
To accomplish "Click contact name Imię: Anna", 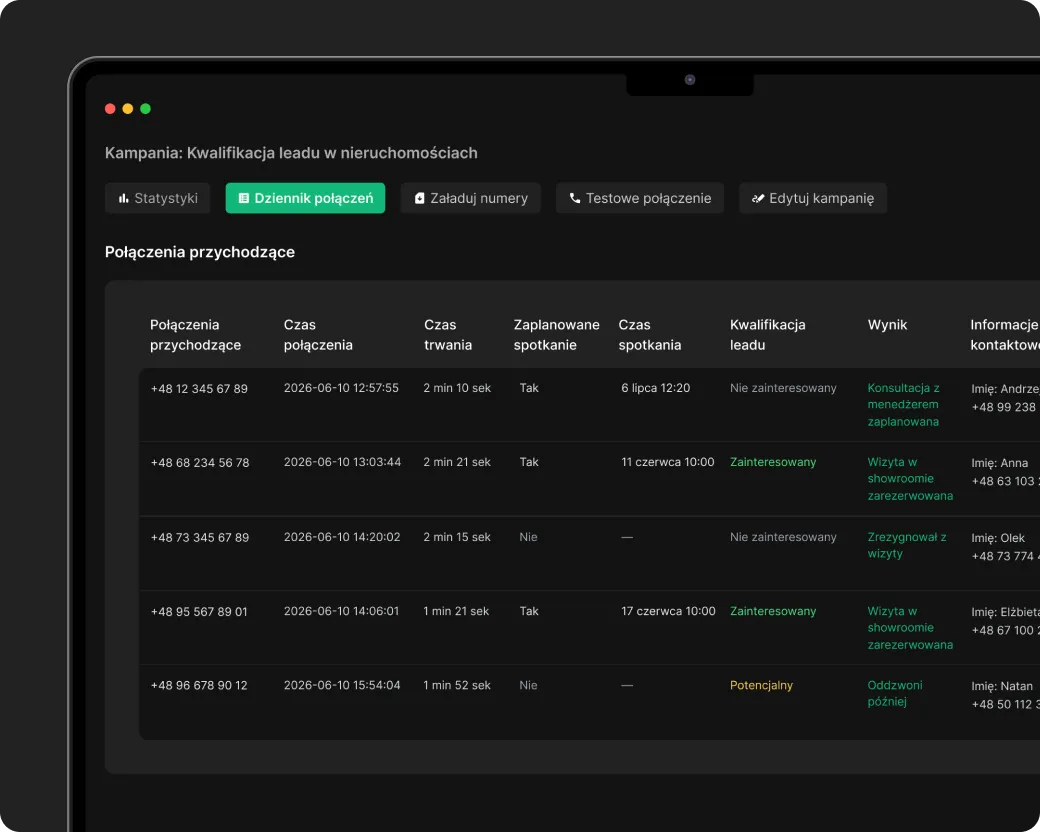I will tap(1000, 463).
